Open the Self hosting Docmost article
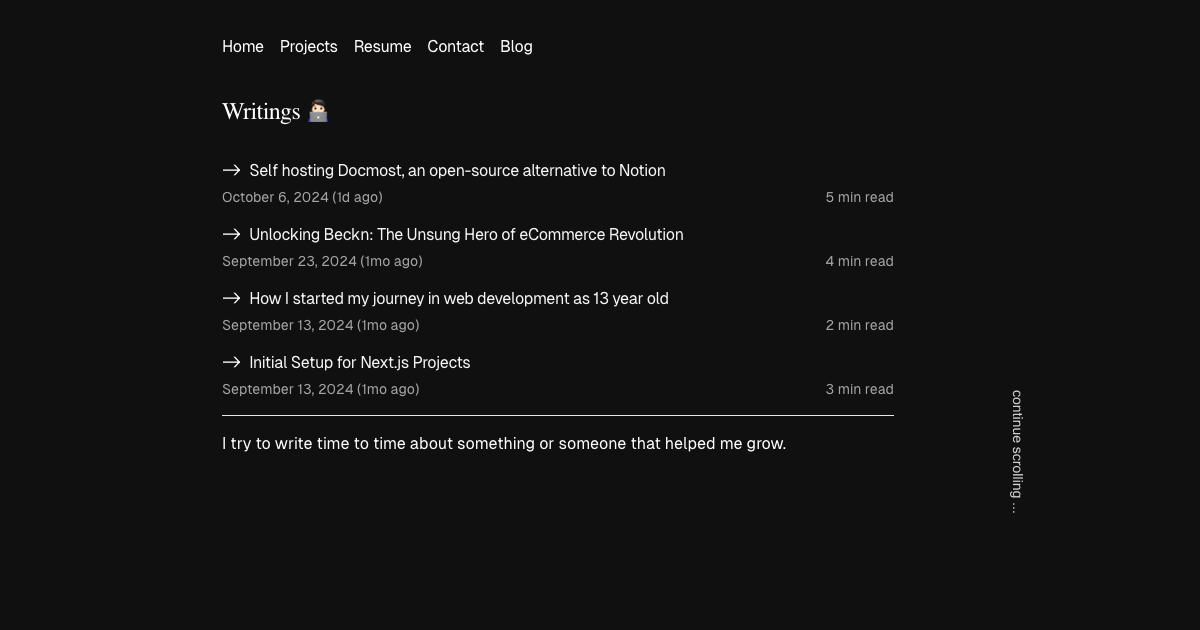The height and width of the screenshot is (630, 1200). 457,171
